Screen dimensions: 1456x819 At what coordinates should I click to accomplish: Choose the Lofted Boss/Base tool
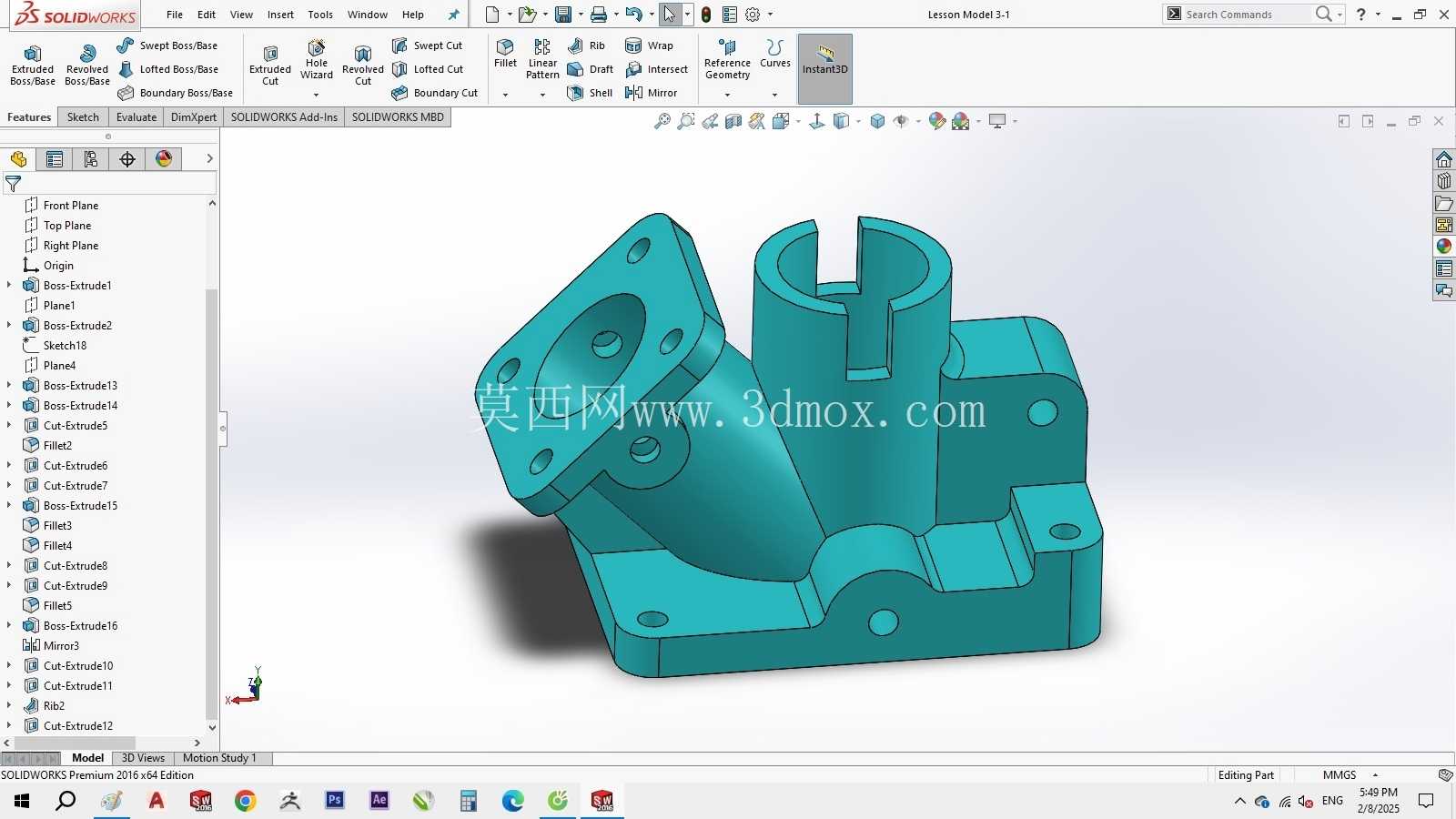tap(167, 69)
